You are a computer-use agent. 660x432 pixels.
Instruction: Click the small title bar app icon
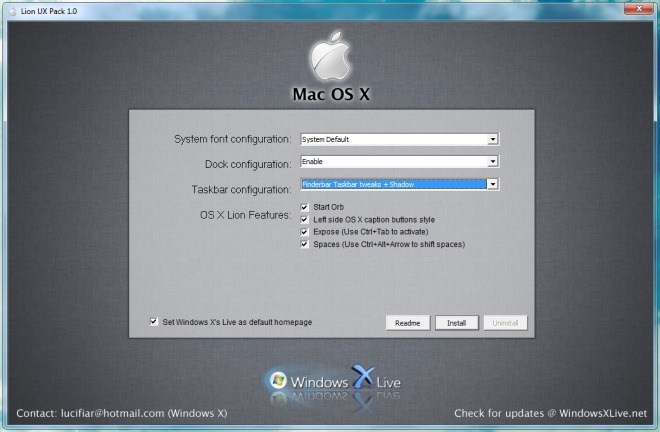pyautogui.click(x=13, y=11)
